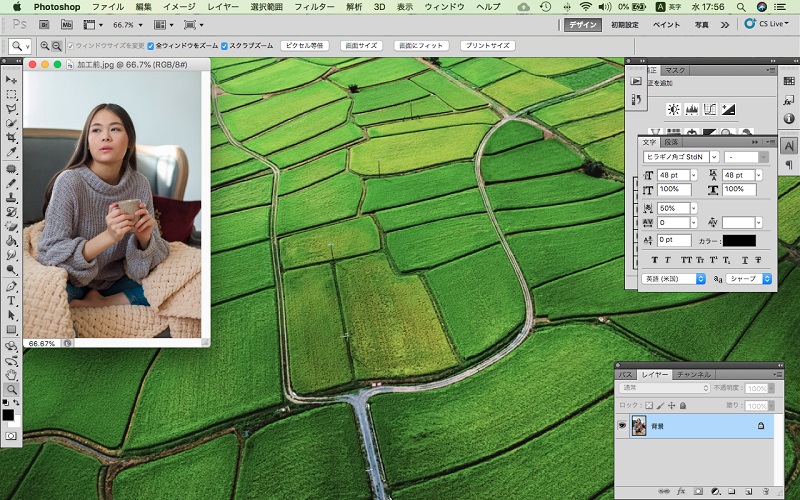
Task: Open the イメージ menu
Action: 179,7
